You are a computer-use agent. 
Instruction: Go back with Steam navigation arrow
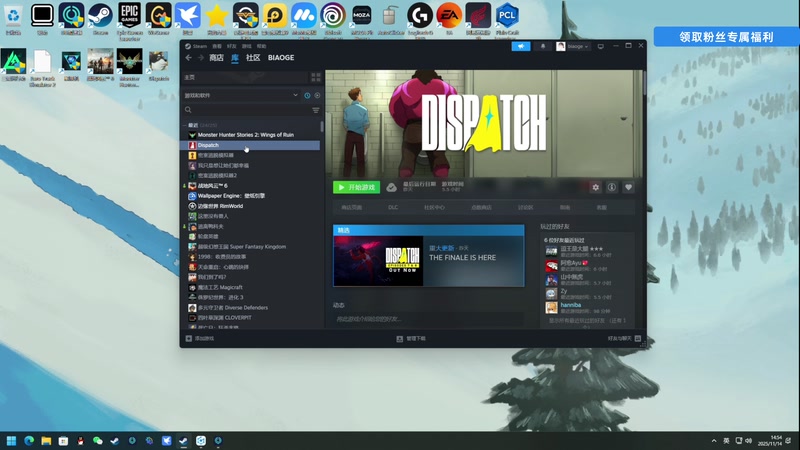[x=189, y=58]
